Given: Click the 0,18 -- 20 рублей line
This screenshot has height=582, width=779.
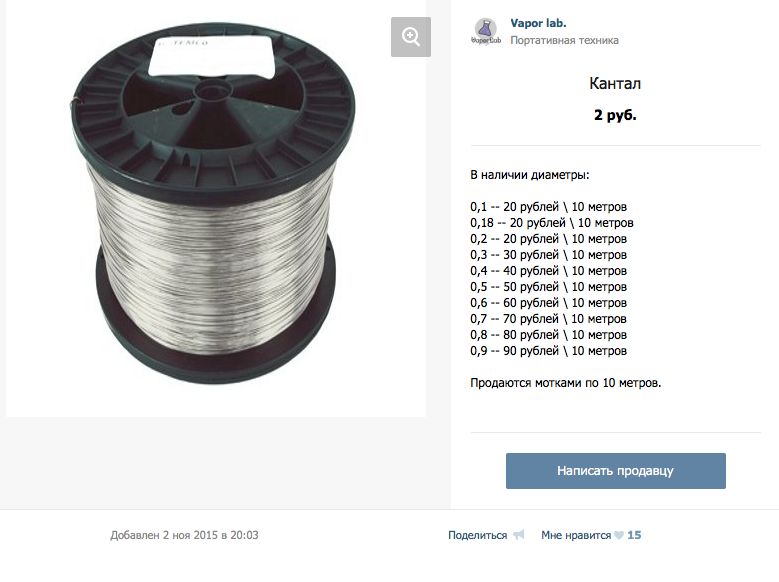Looking at the screenshot, I should 552,223.
